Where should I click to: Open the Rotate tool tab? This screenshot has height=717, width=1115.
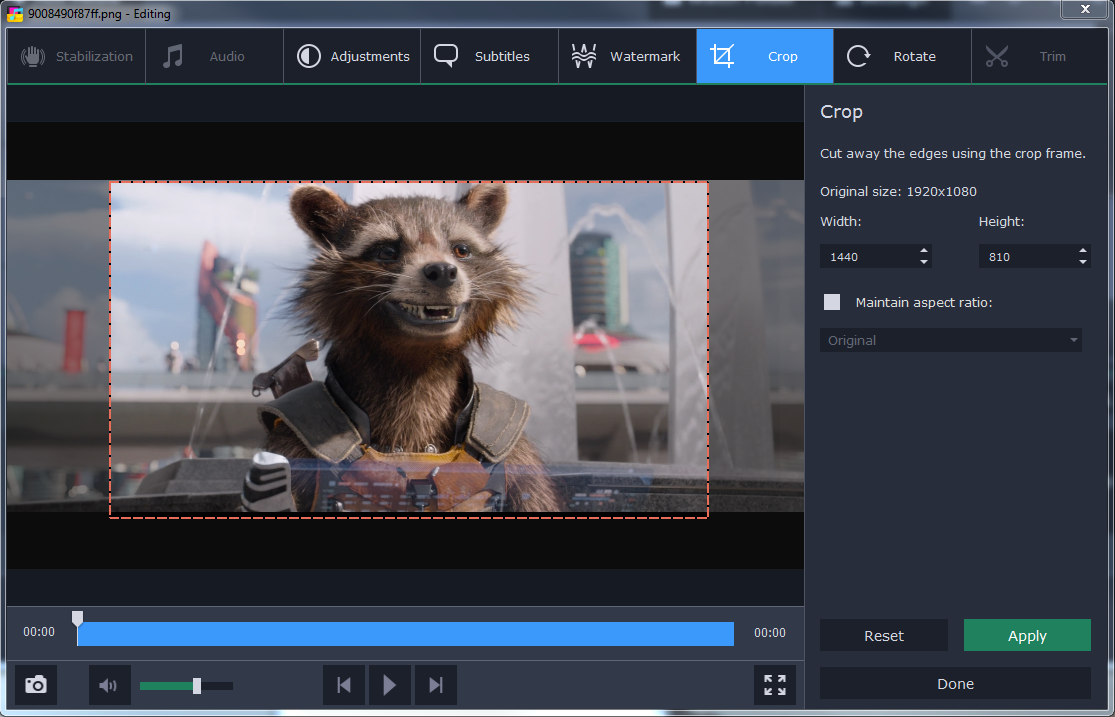click(x=901, y=56)
